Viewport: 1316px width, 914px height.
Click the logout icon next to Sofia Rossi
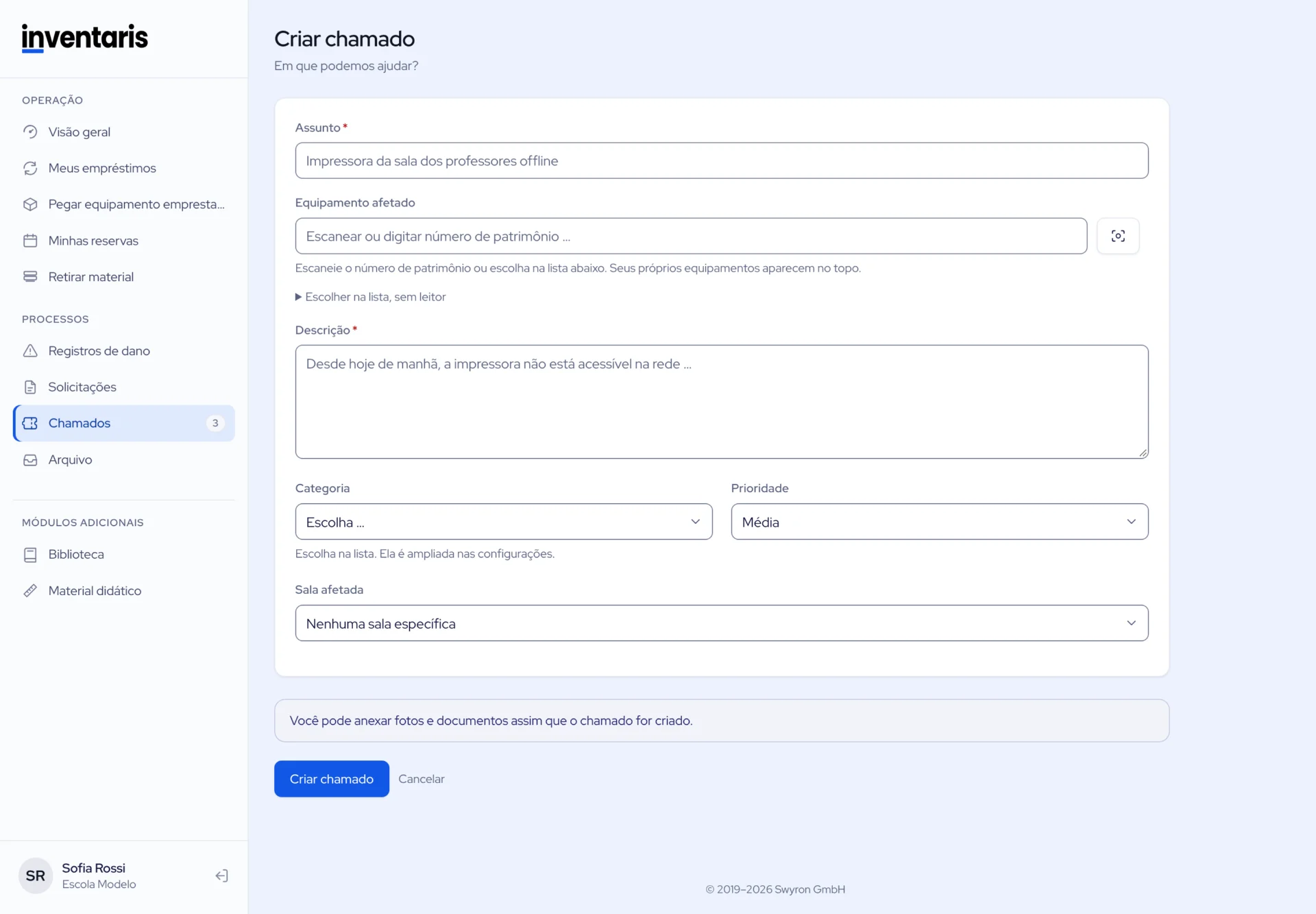(221, 876)
